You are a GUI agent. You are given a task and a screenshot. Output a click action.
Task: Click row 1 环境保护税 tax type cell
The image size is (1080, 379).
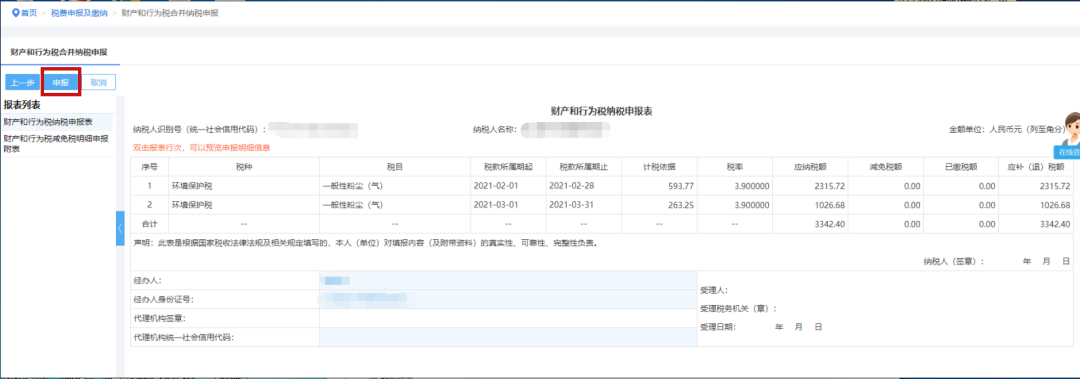(x=244, y=186)
